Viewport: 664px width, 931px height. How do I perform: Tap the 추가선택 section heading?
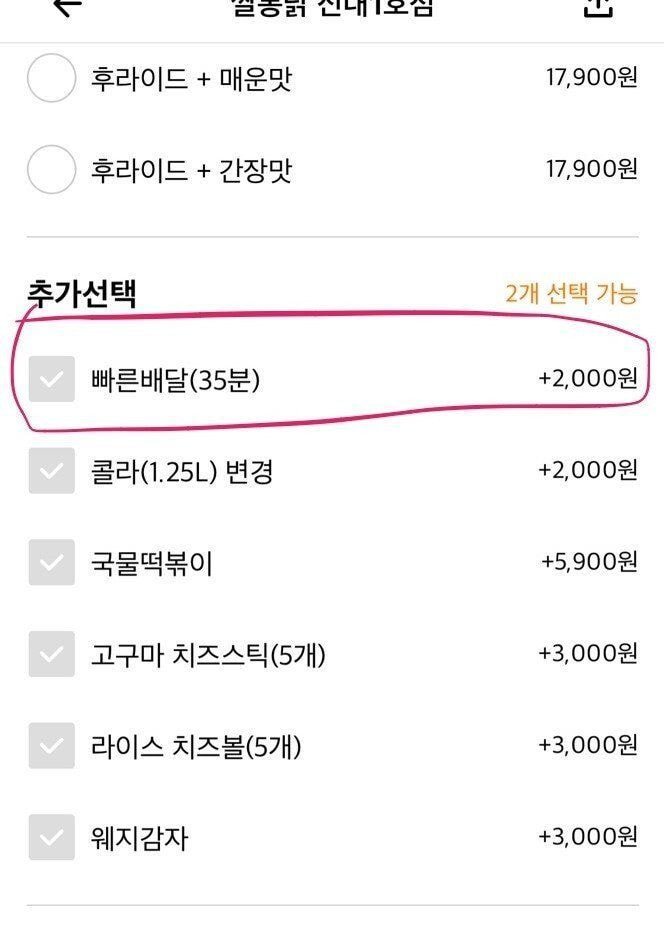pyautogui.click(x=82, y=293)
